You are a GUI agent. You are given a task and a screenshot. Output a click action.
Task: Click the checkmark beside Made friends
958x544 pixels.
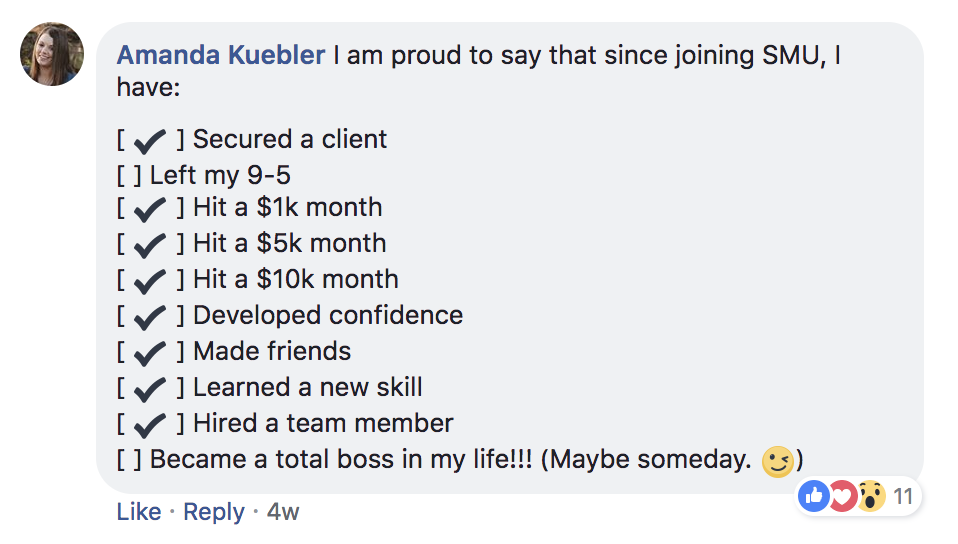point(149,353)
